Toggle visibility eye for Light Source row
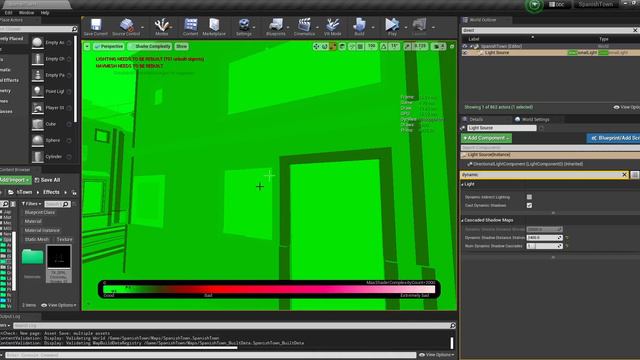Viewport: 640px width, 360px height. tap(464, 53)
